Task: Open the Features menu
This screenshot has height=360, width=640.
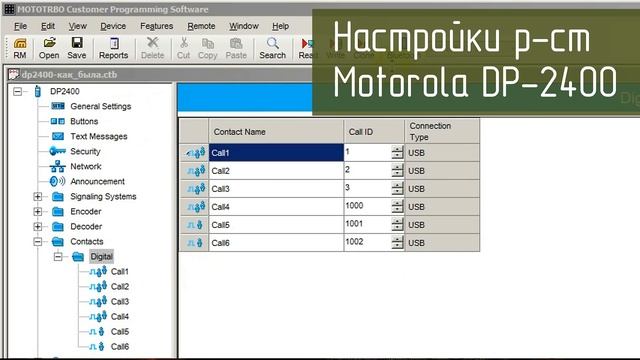Action: pyautogui.click(x=156, y=26)
